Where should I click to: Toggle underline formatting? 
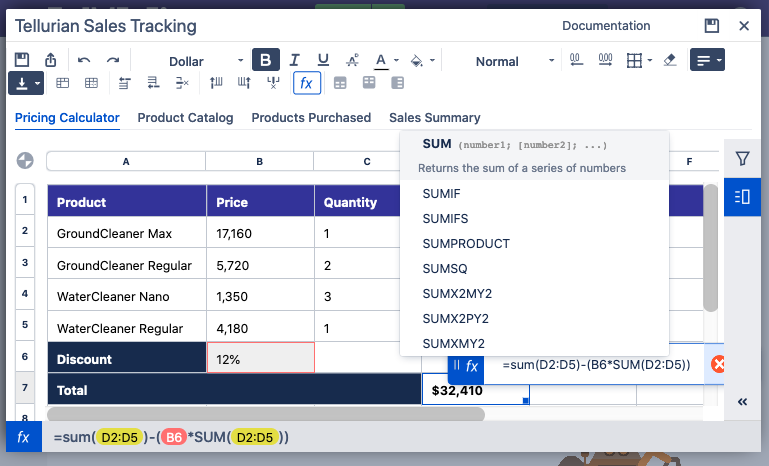(x=323, y=60)
